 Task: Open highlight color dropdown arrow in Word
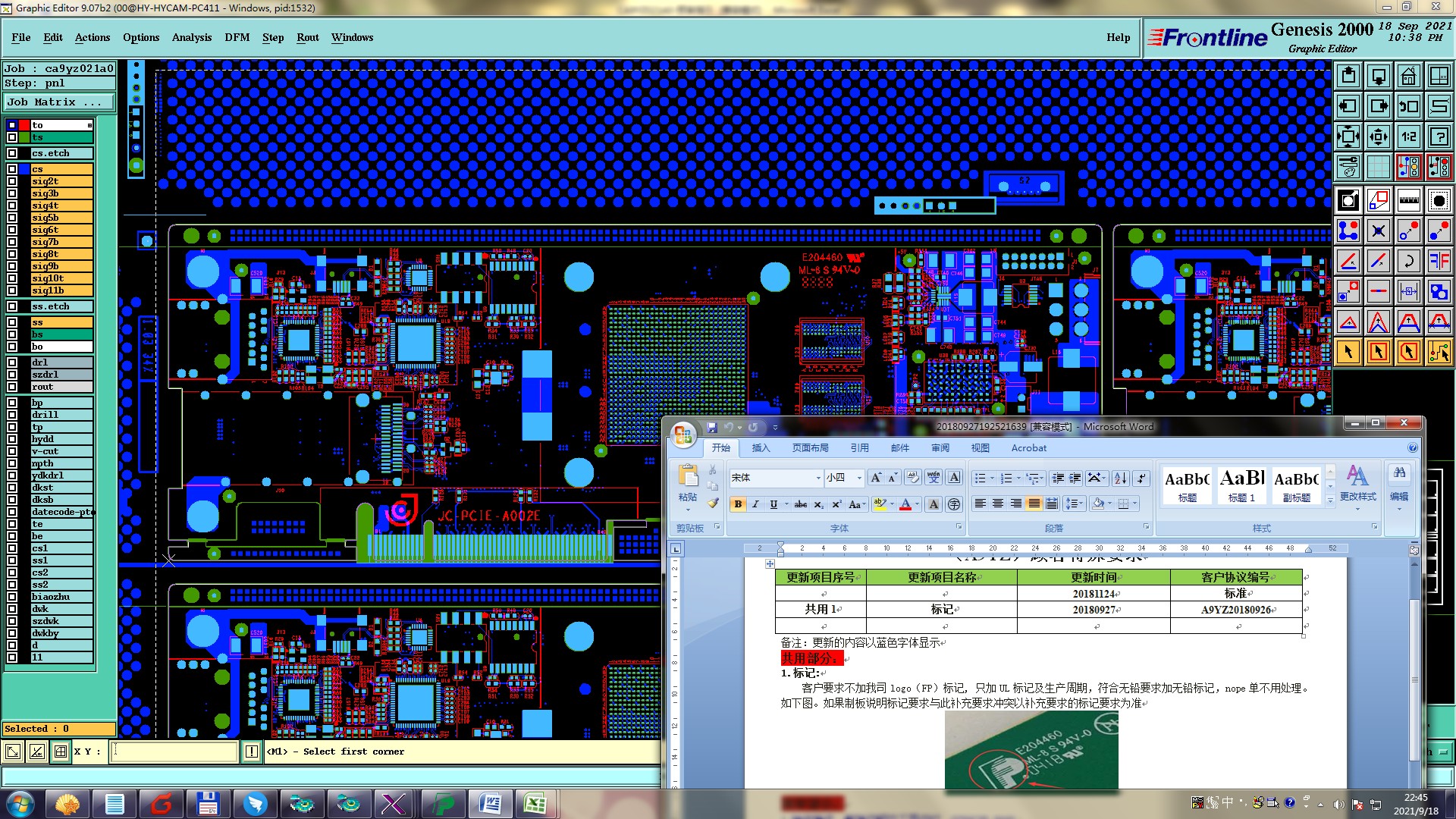(x=892, y=504)
